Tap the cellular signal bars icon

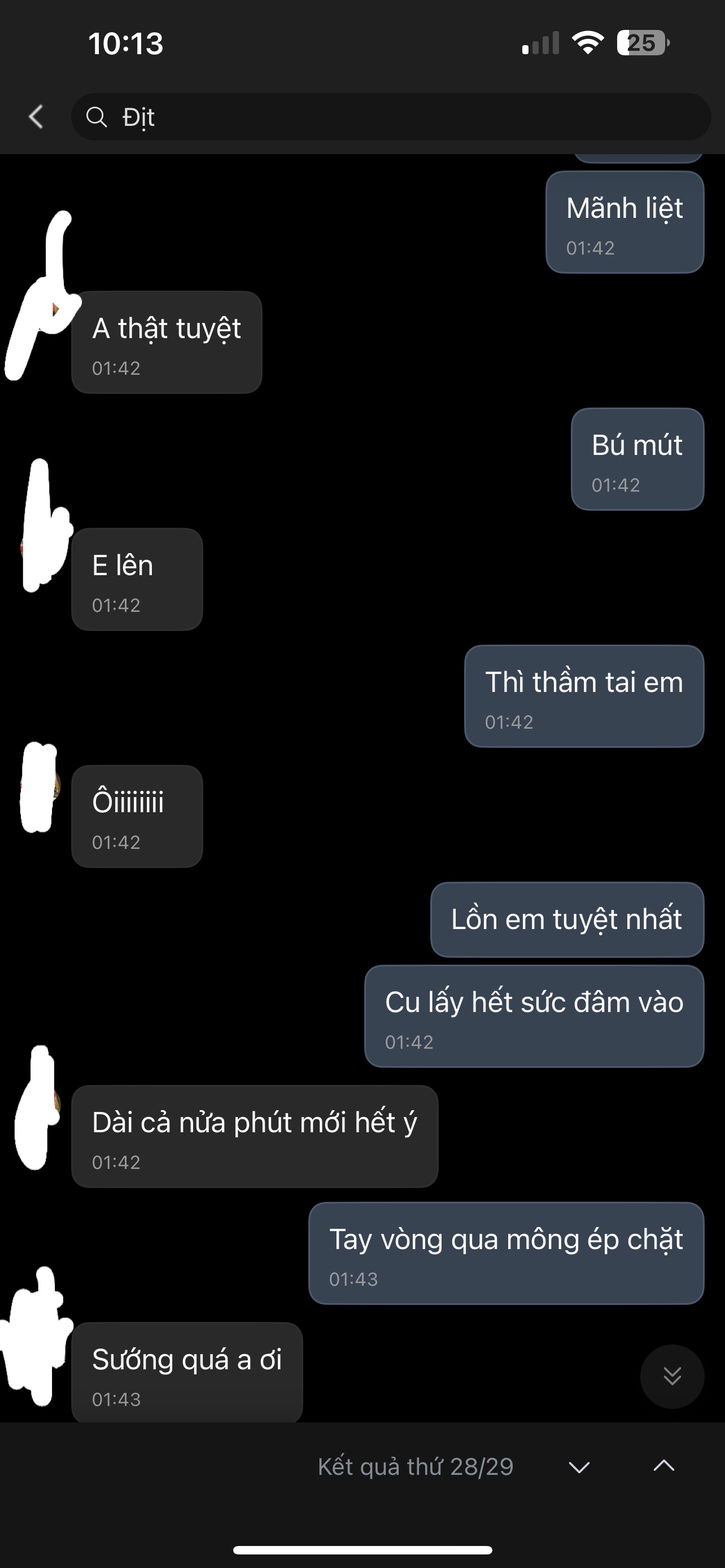pyautogui.click(x=540, y=43)
